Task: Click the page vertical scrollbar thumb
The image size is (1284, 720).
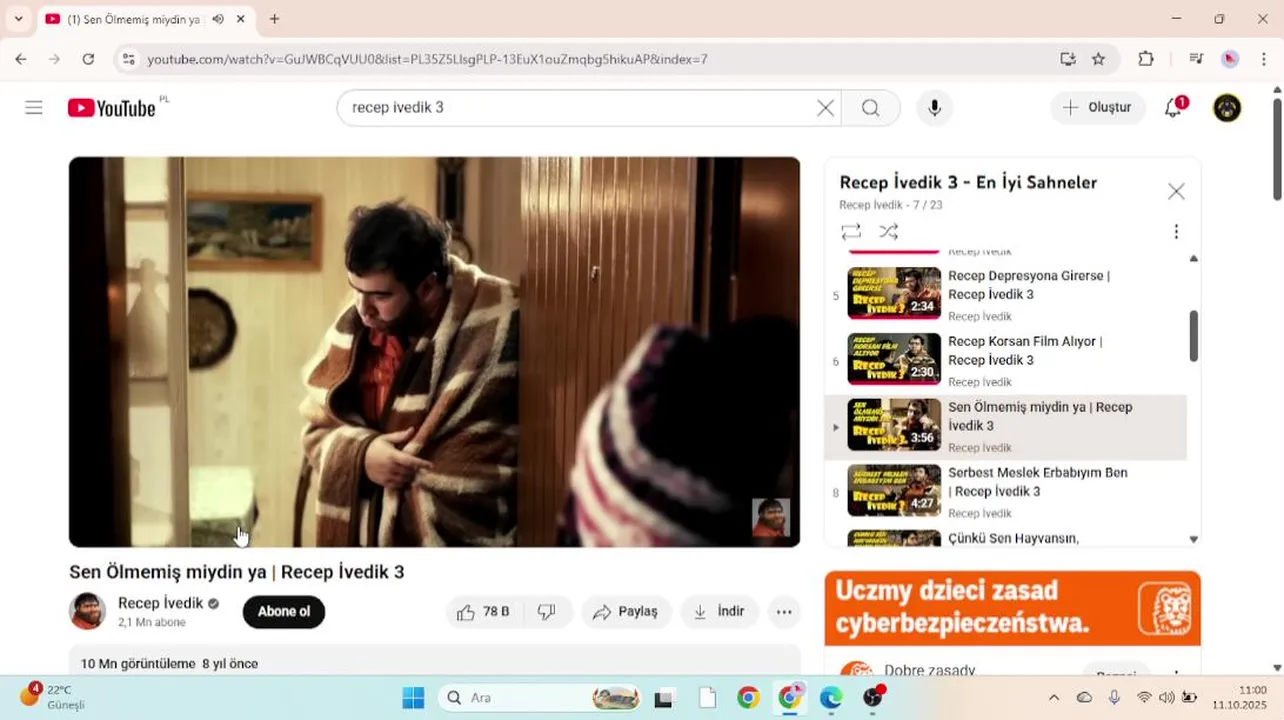Action: 1278,148
